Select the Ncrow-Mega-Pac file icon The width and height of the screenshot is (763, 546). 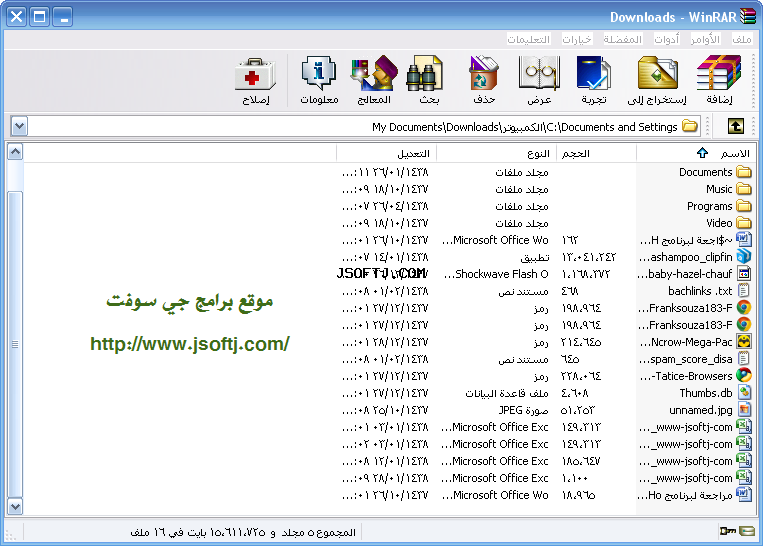[744, 342]
